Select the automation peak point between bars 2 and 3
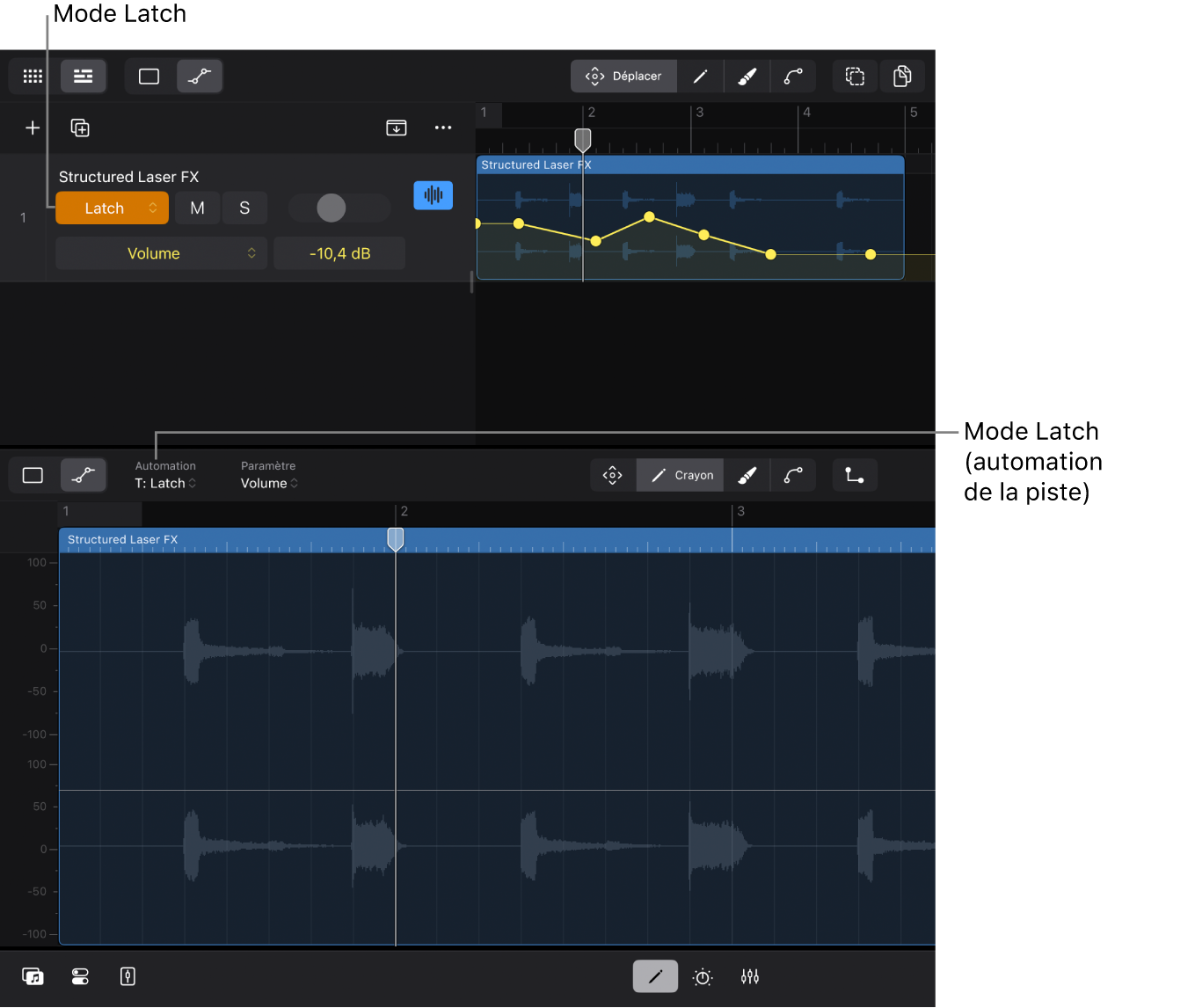Screen dimensions: 1195x1008 click(x=649, y=216)
